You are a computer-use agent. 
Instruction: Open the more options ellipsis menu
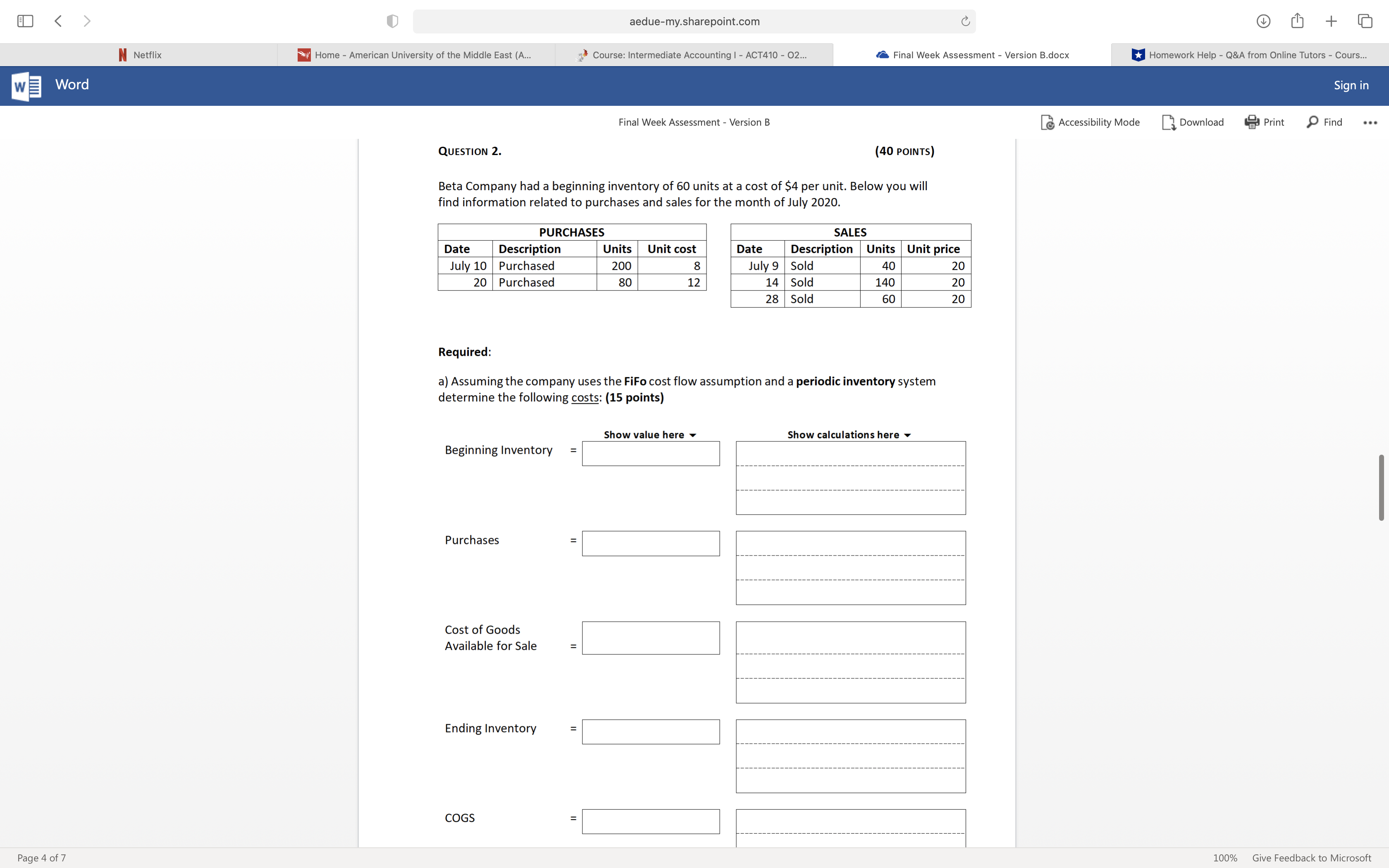click(x=1370, y=122)
